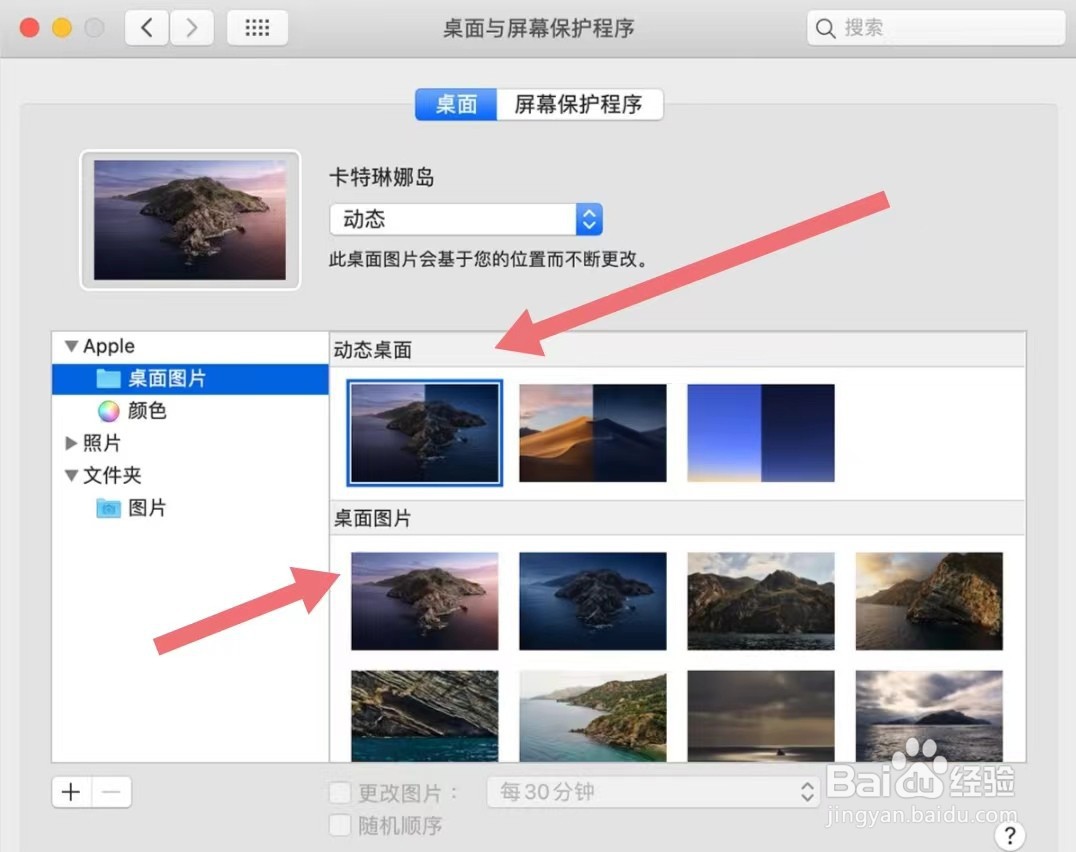Screen dimensions: 1076x852
Task: Switch to the 桌面 tab
Action: tap(456, 104)
